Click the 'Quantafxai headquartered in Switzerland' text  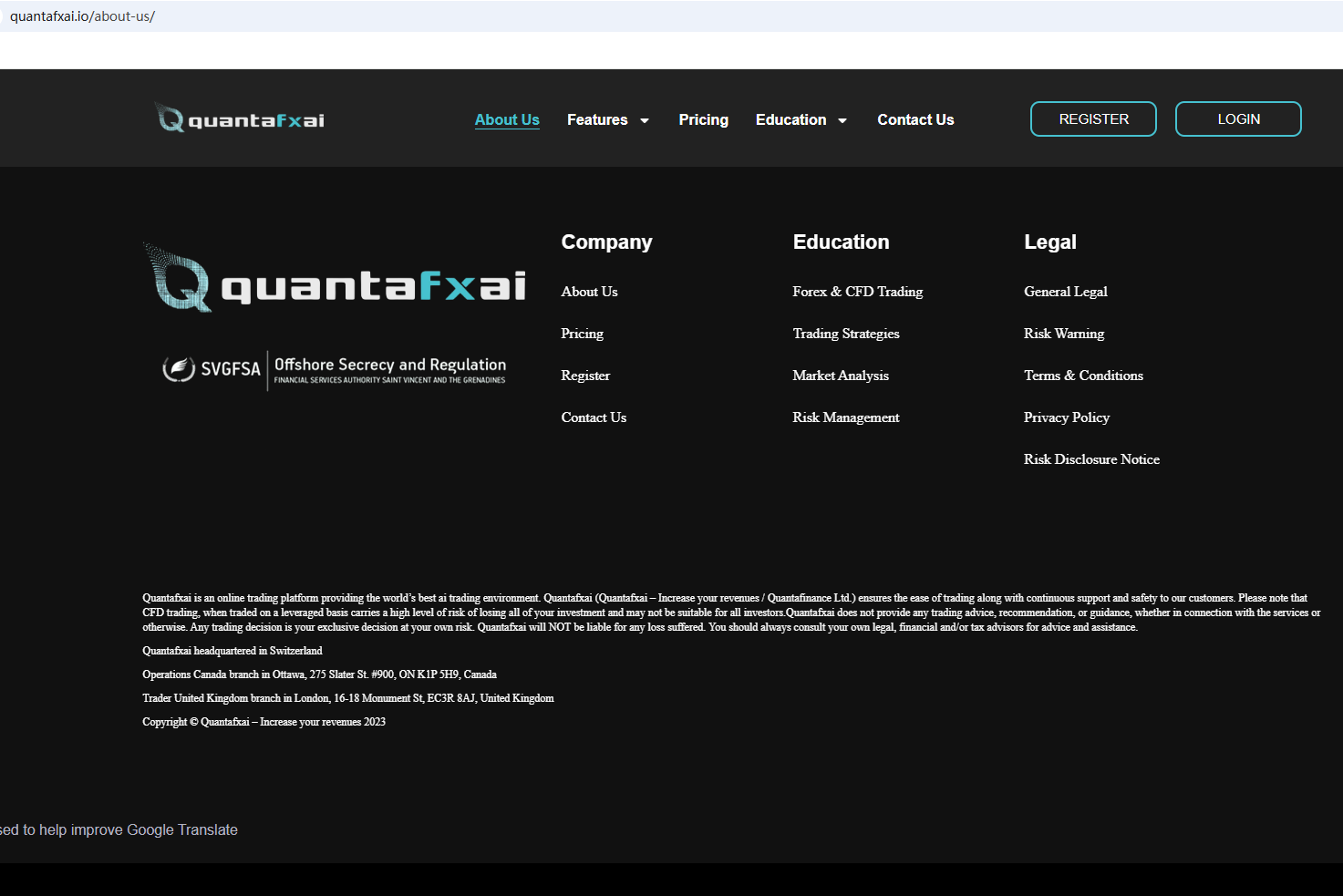coord(232,651)
